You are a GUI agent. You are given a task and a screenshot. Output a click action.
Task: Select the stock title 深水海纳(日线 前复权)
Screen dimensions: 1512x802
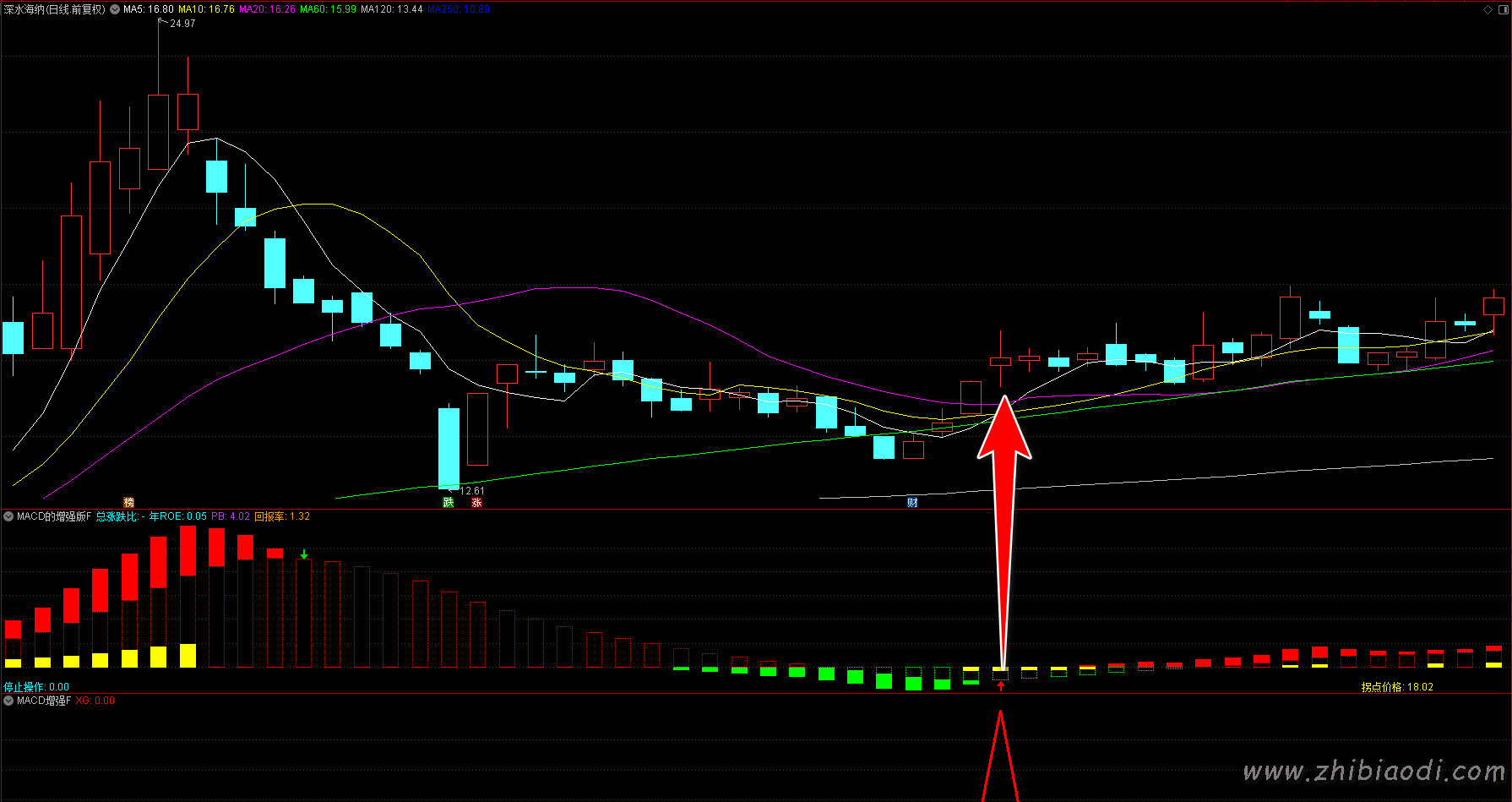point(55,9)
